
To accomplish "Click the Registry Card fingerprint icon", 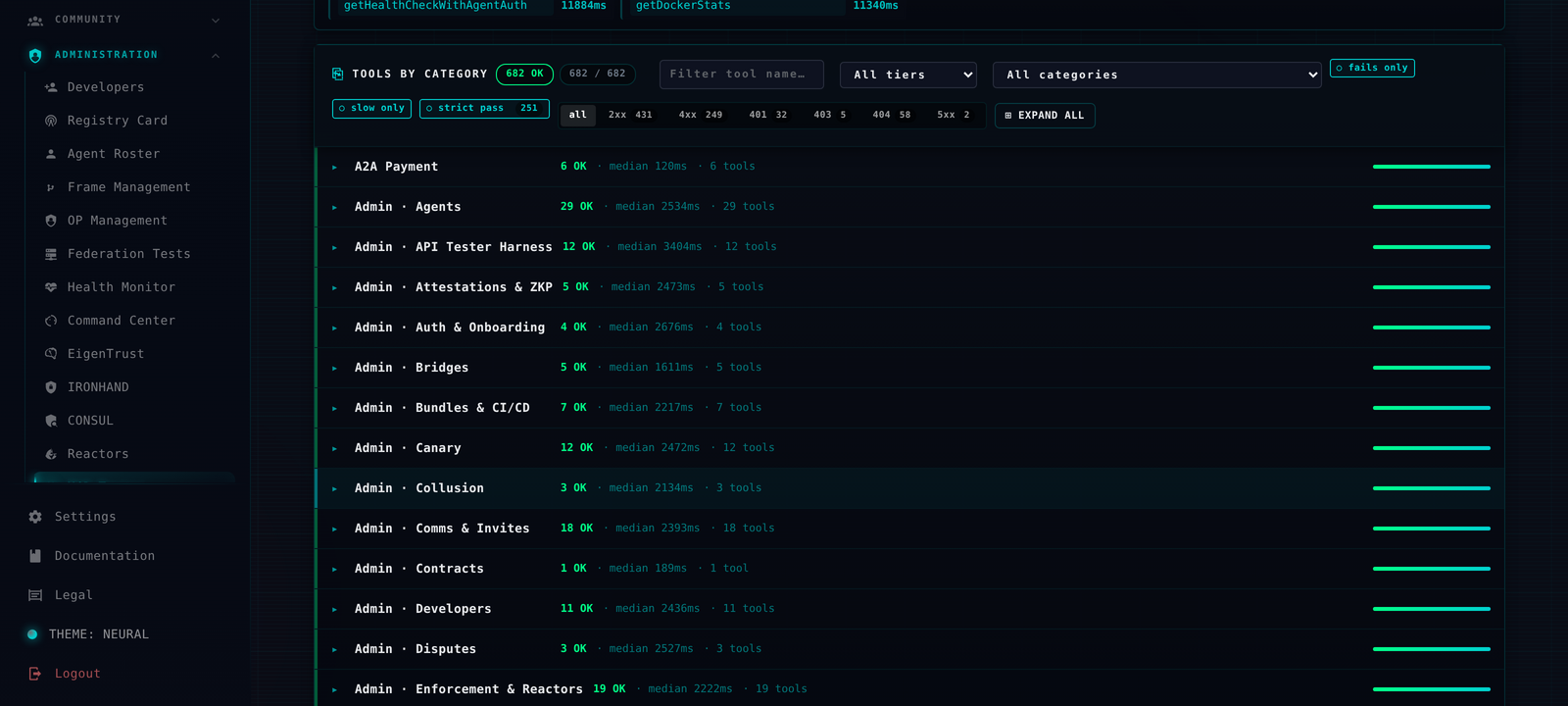I will (x=51, y=121).
